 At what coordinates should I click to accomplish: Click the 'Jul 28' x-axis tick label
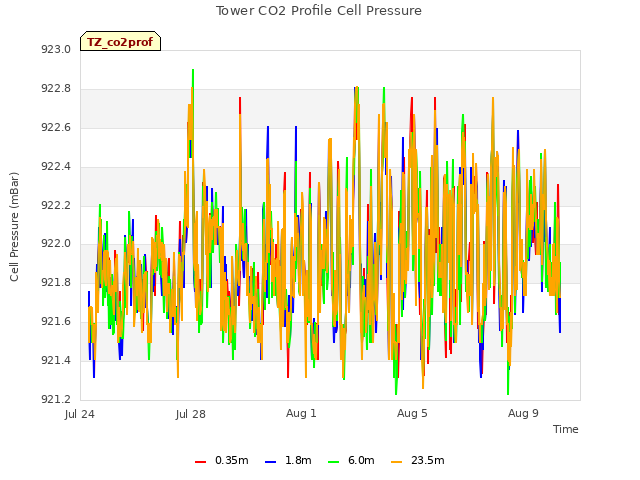[x=191, y=414]
